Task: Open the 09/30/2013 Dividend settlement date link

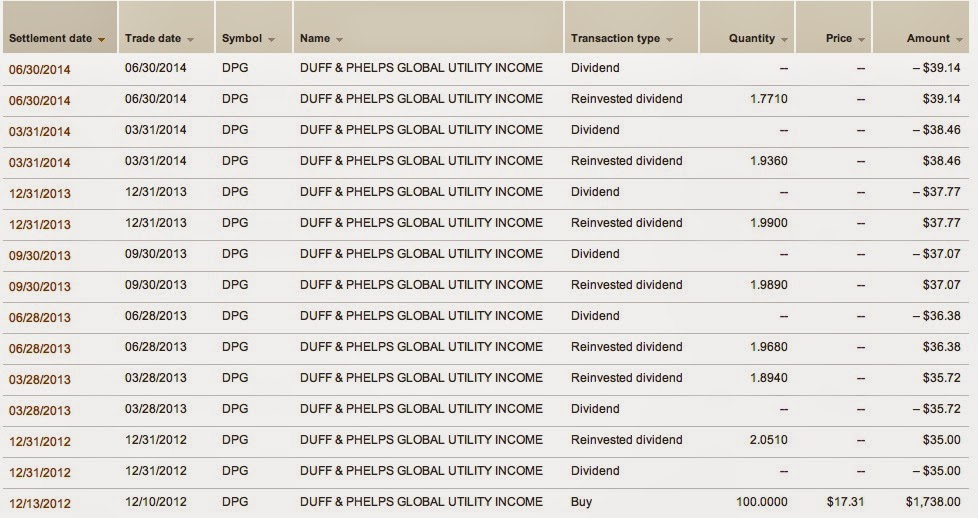Action: [39, 255]
